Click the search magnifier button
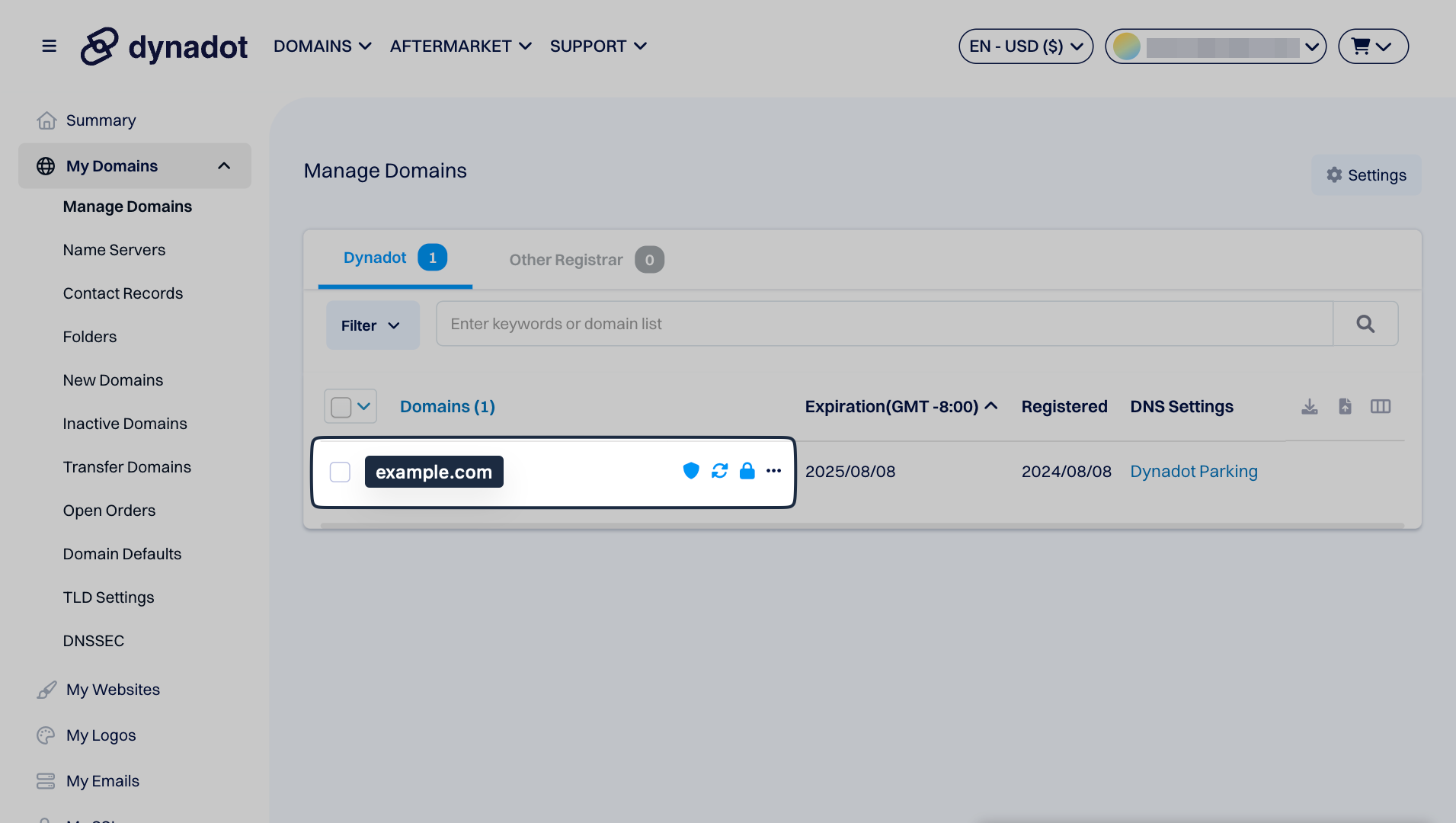Viewport: 1456px width, 823px height. 1365,324
